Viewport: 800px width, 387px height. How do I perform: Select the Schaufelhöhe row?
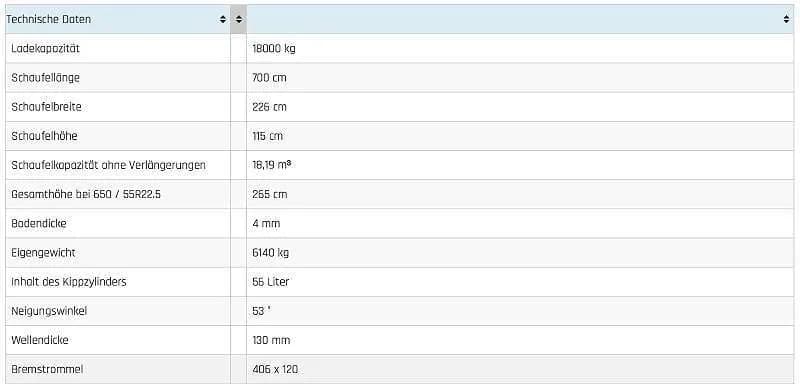point(399,136)
